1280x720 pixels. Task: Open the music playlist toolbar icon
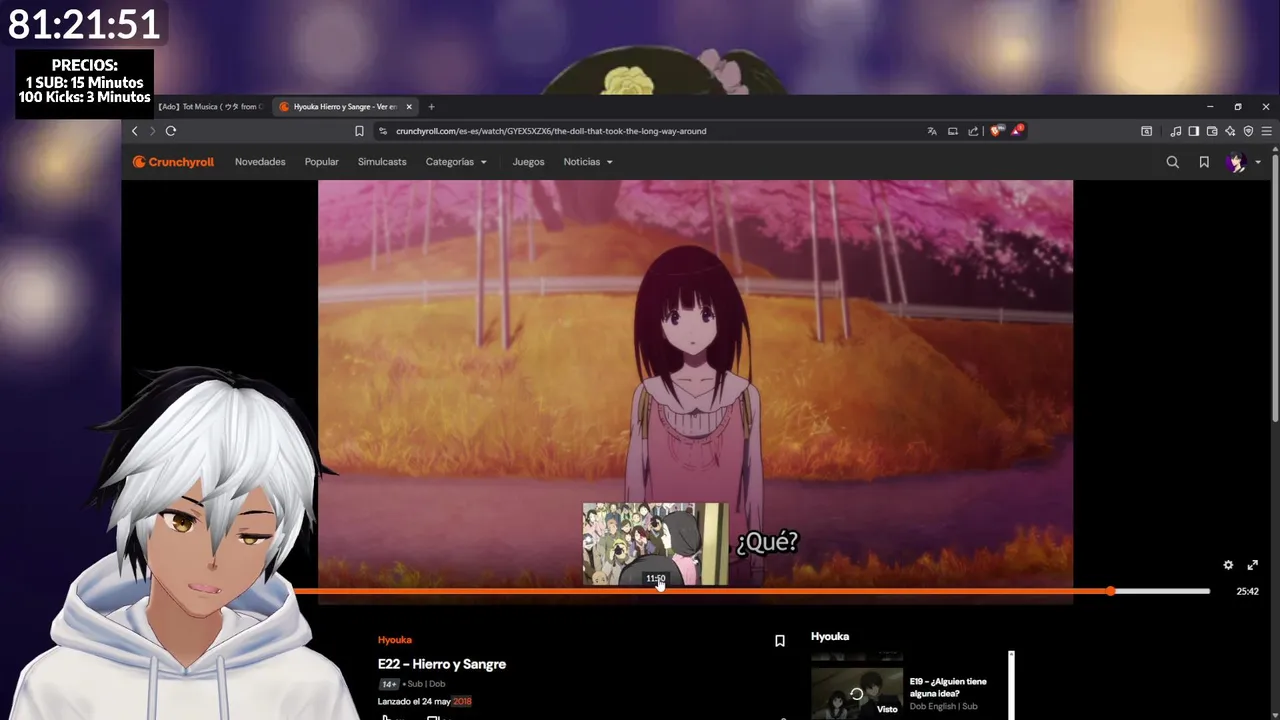click(1176, 131)
